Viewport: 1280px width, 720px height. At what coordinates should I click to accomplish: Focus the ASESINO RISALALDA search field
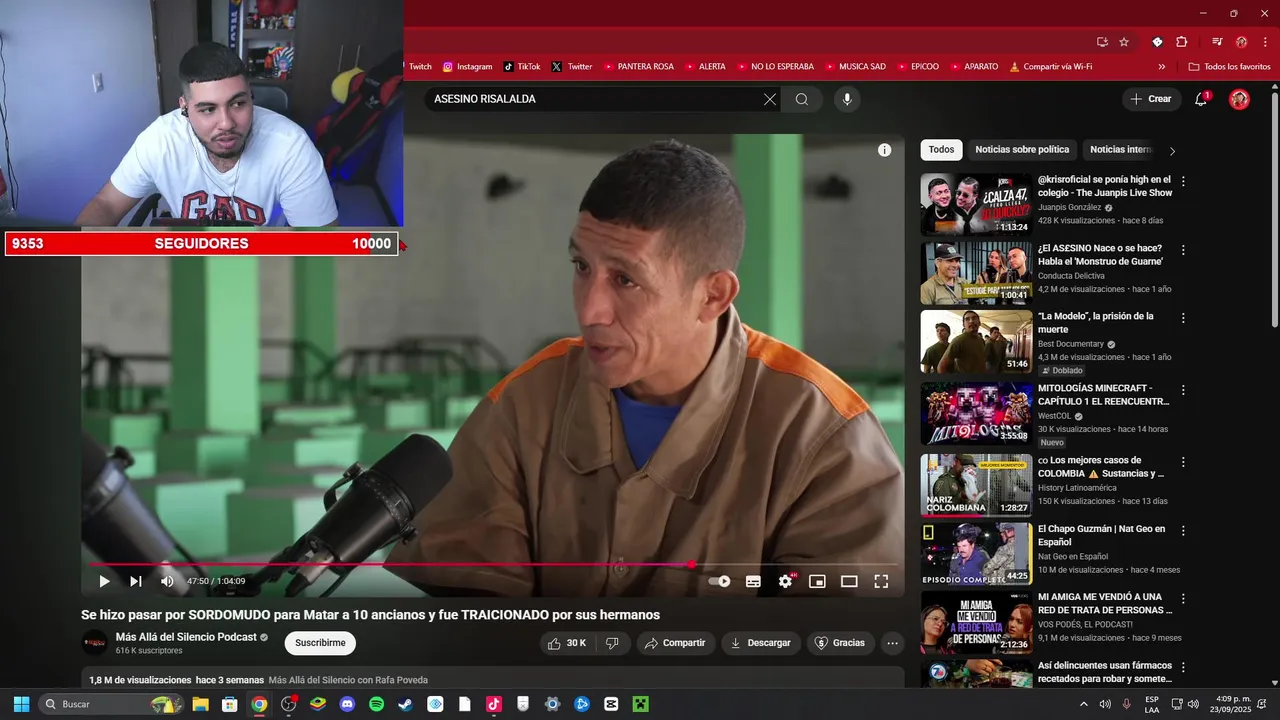tap(593, 99)
